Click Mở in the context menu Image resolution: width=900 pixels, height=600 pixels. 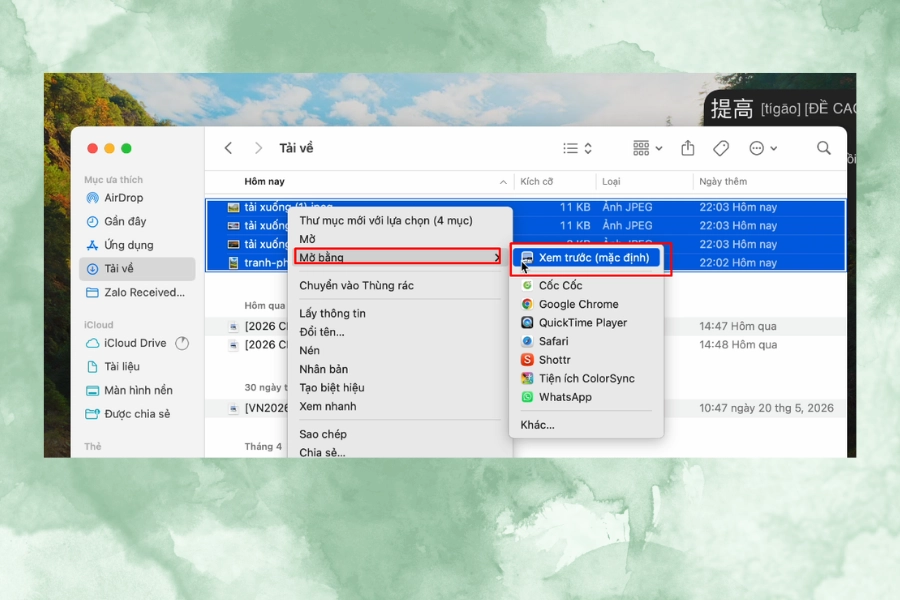point(399,239)
